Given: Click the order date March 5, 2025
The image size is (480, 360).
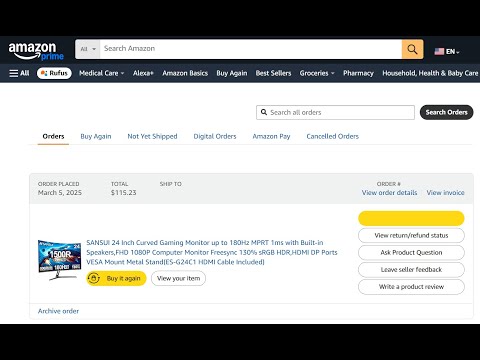Looking at the screenshot, I should pos(60,193).
